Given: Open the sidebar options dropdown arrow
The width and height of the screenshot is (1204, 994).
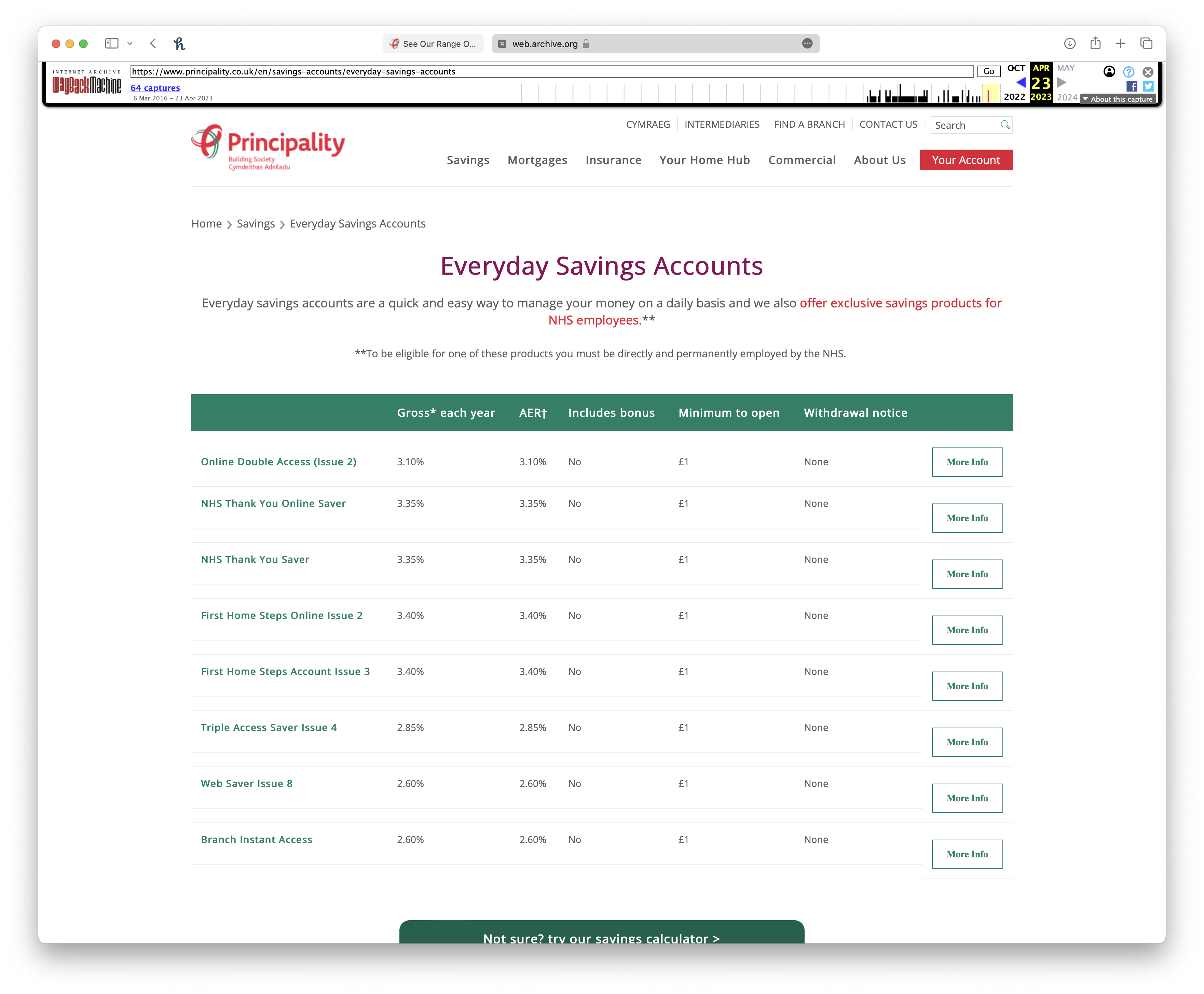Looking at the screenshot, I should coord(130,43).
